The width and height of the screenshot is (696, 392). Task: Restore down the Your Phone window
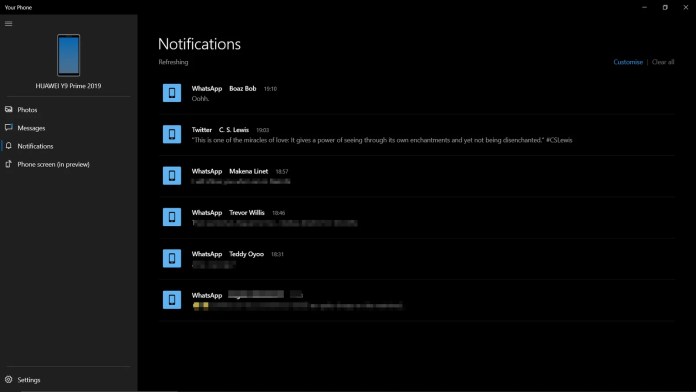[665, 7]
